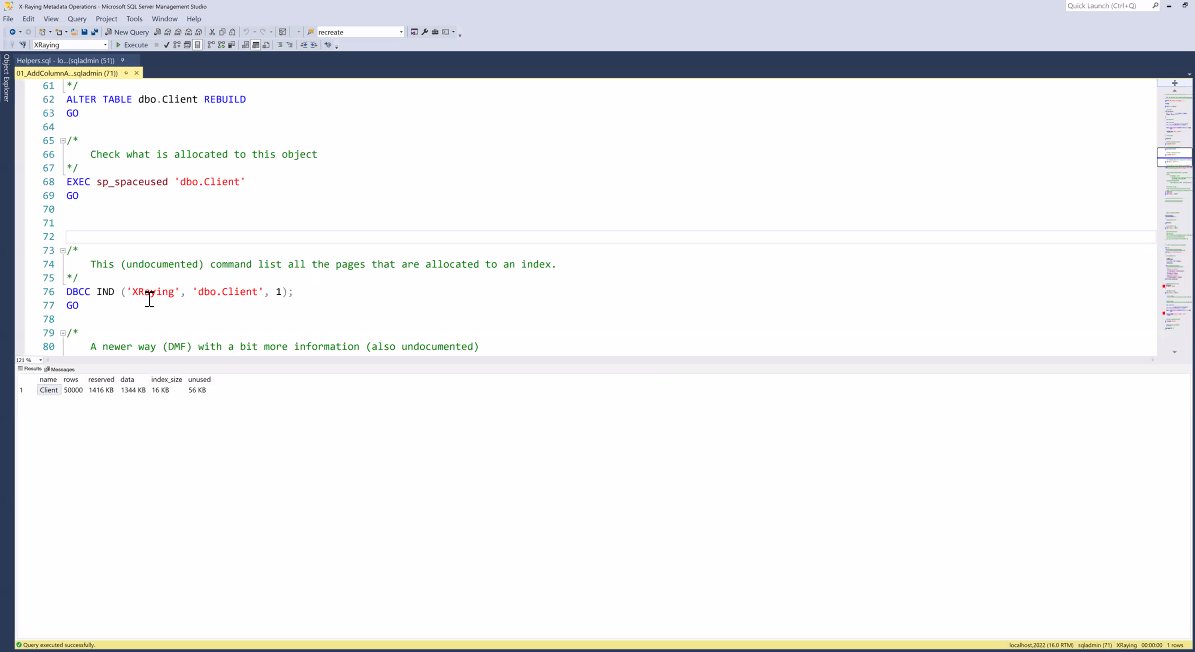Execute the current query

coord(132,45)
